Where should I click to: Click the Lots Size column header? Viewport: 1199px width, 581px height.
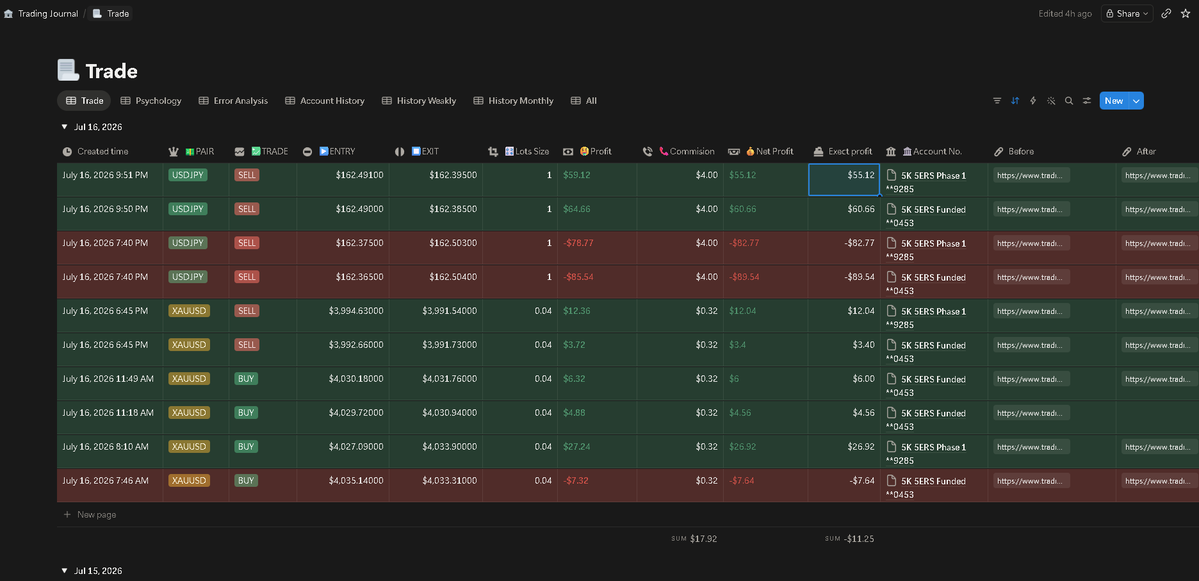[x=520, y=151]
